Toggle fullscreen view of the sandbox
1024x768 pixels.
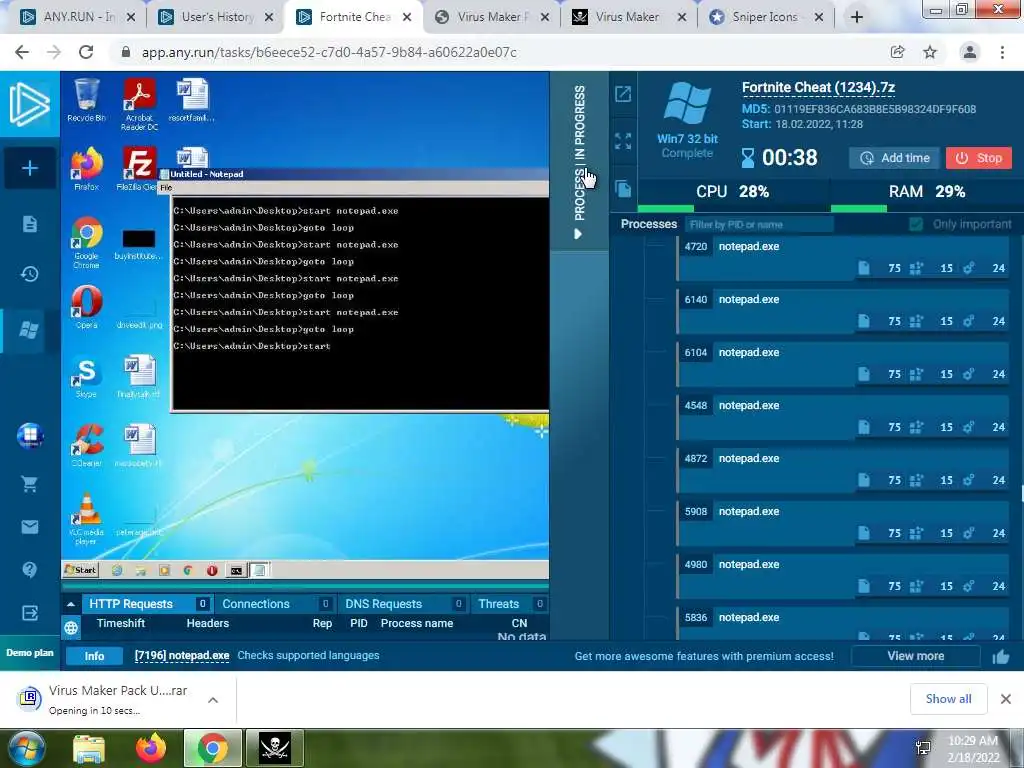coord(623,141)
